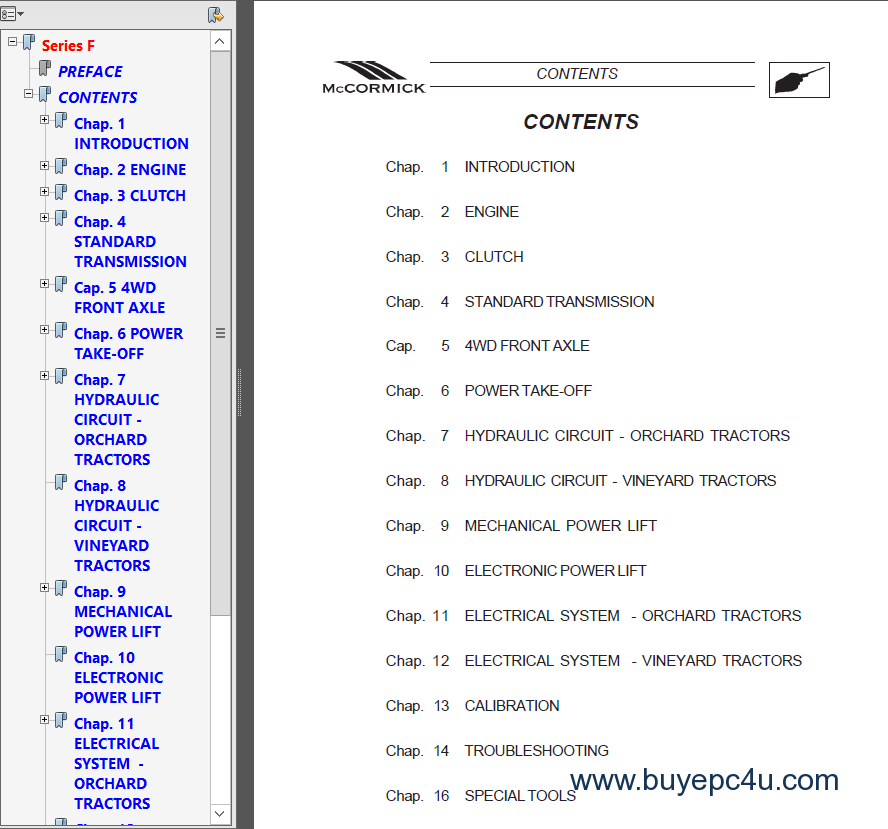Click bookmark icon beside Chap. 1

[61, 121]
